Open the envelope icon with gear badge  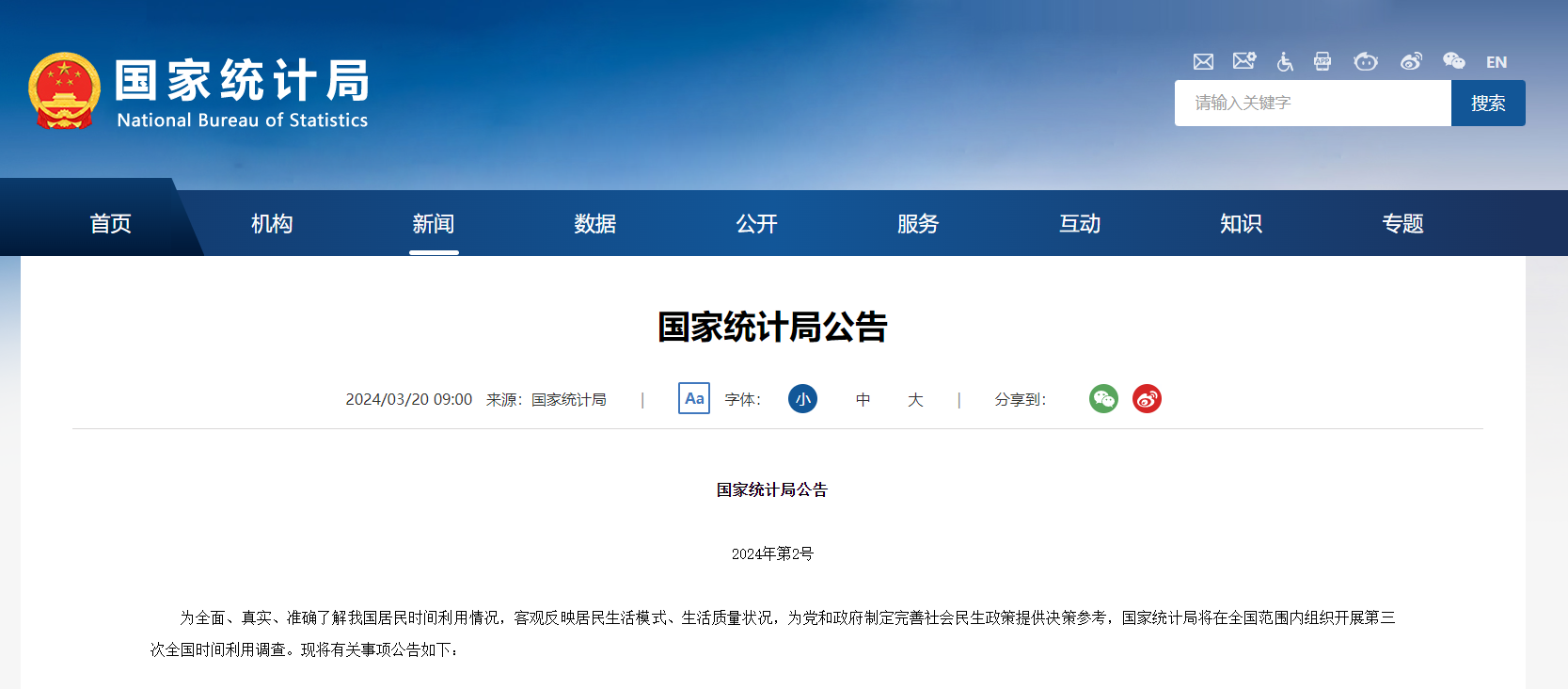[x=1244, y=61]
